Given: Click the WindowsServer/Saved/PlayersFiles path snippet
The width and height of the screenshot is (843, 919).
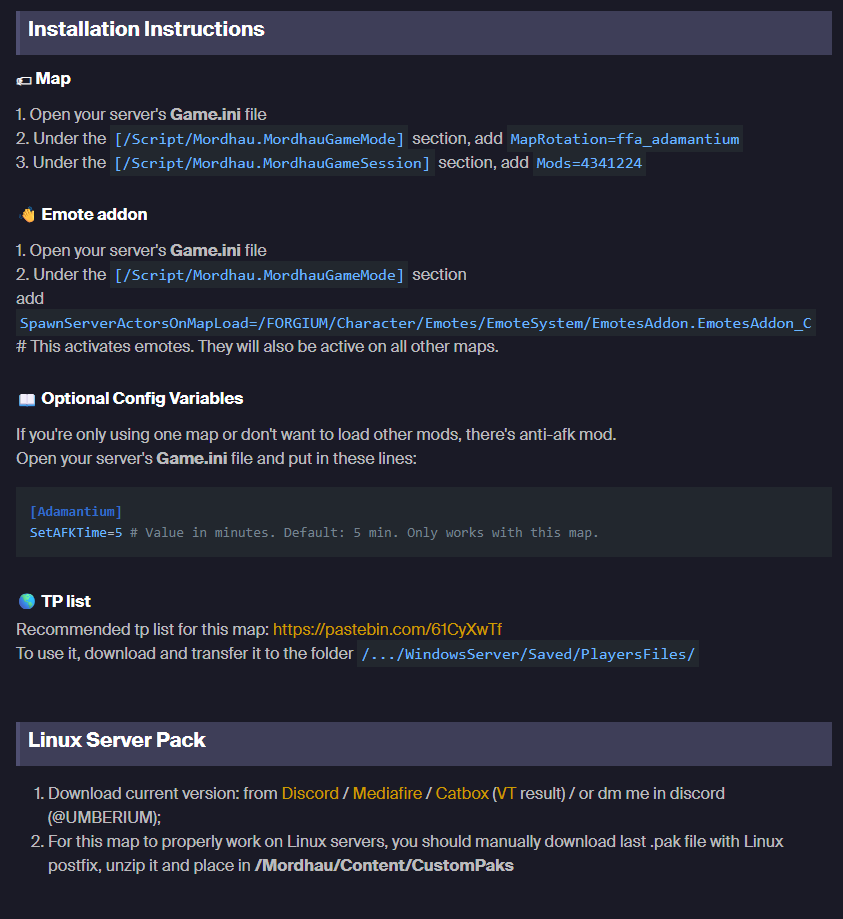Looking at the screenshot, I should coord(528,654).
